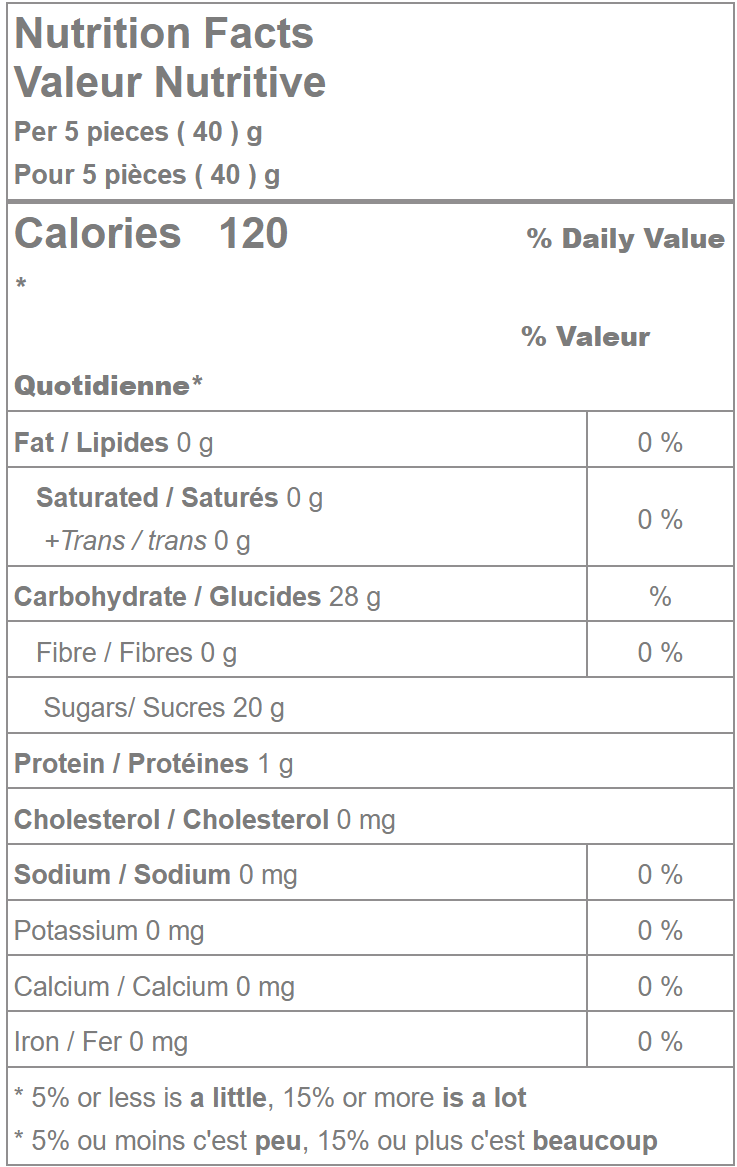
Task: Click the Calories 120 text
Action: pyautogui.click(x=151, y=234)
